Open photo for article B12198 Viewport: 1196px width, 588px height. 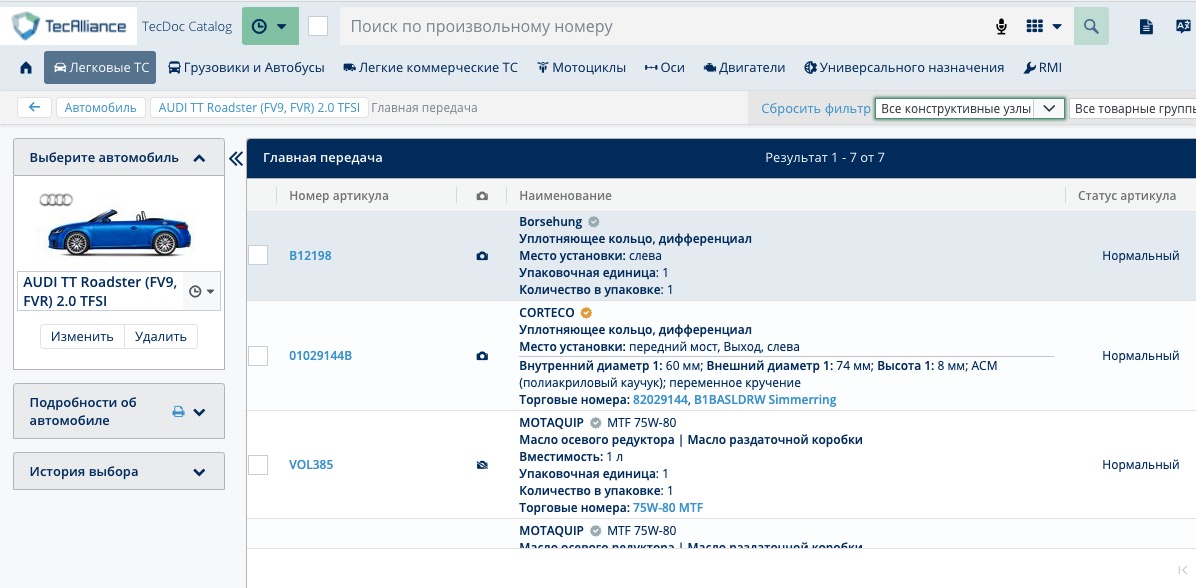pos(482,256)
